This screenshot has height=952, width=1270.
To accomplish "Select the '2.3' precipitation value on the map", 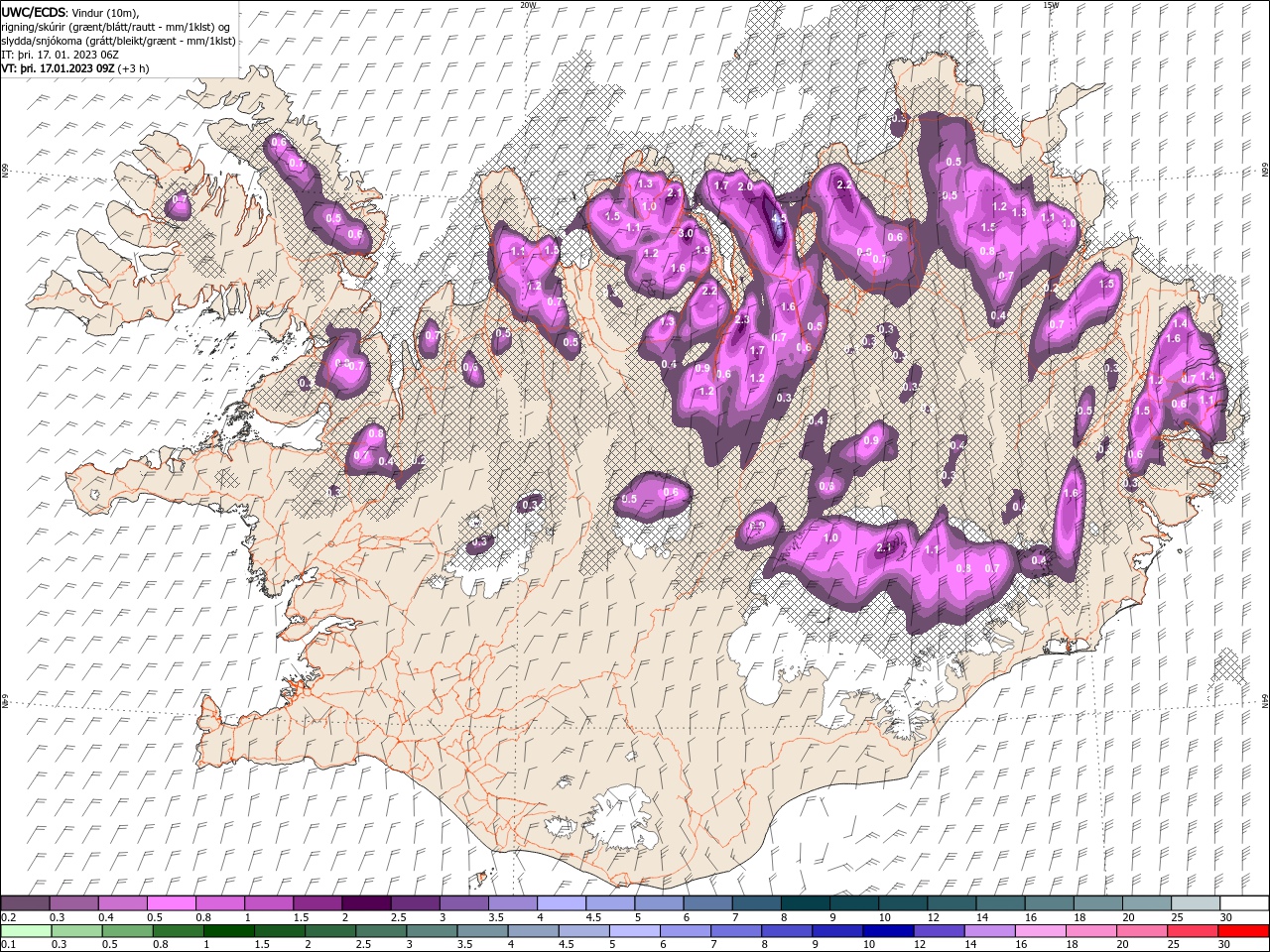I will tap(743, 319).
